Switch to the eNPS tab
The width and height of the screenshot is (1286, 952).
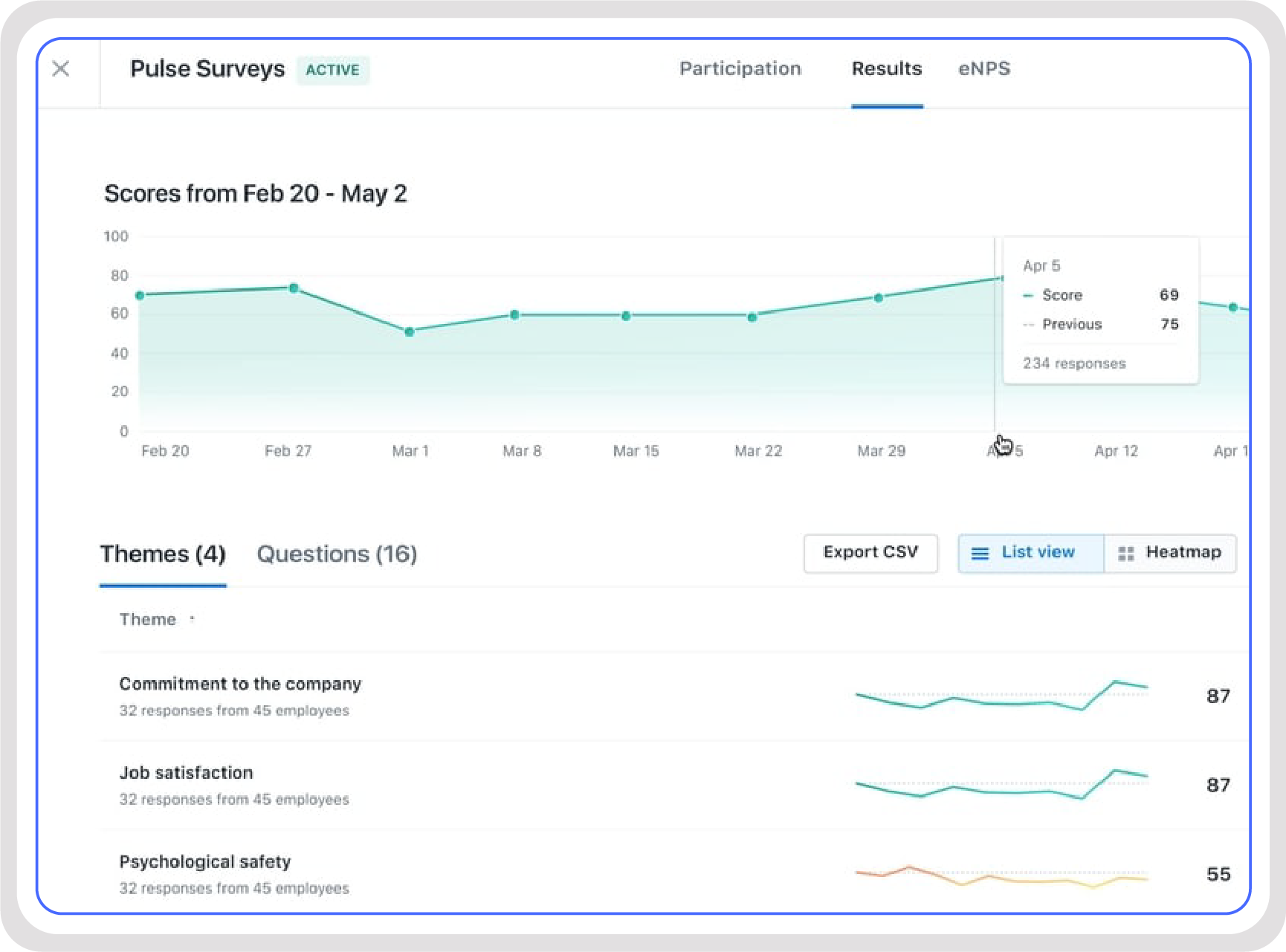[x=983, y=69]
